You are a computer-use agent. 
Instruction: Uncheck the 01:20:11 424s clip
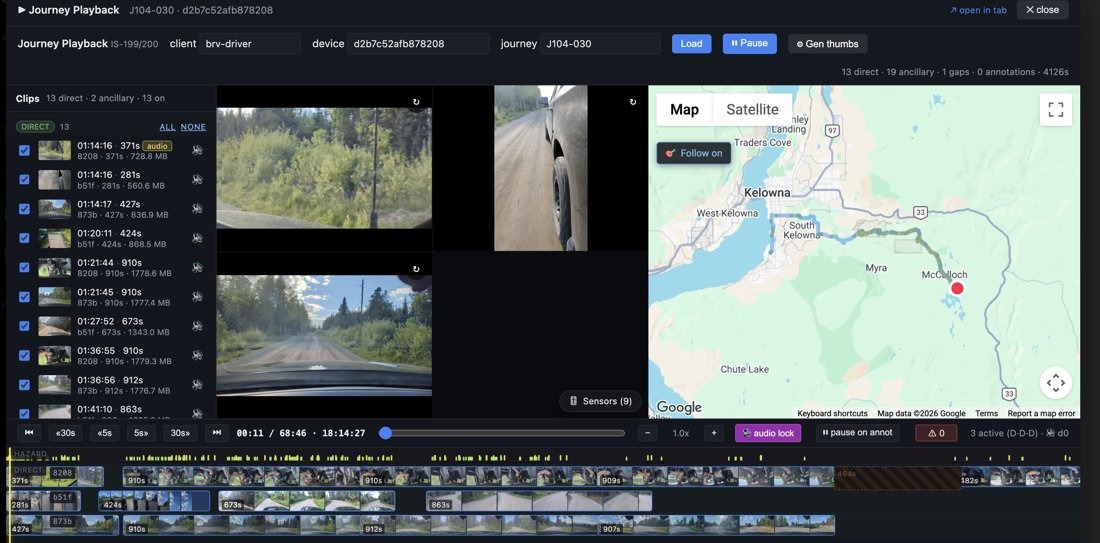pos(25,238)
